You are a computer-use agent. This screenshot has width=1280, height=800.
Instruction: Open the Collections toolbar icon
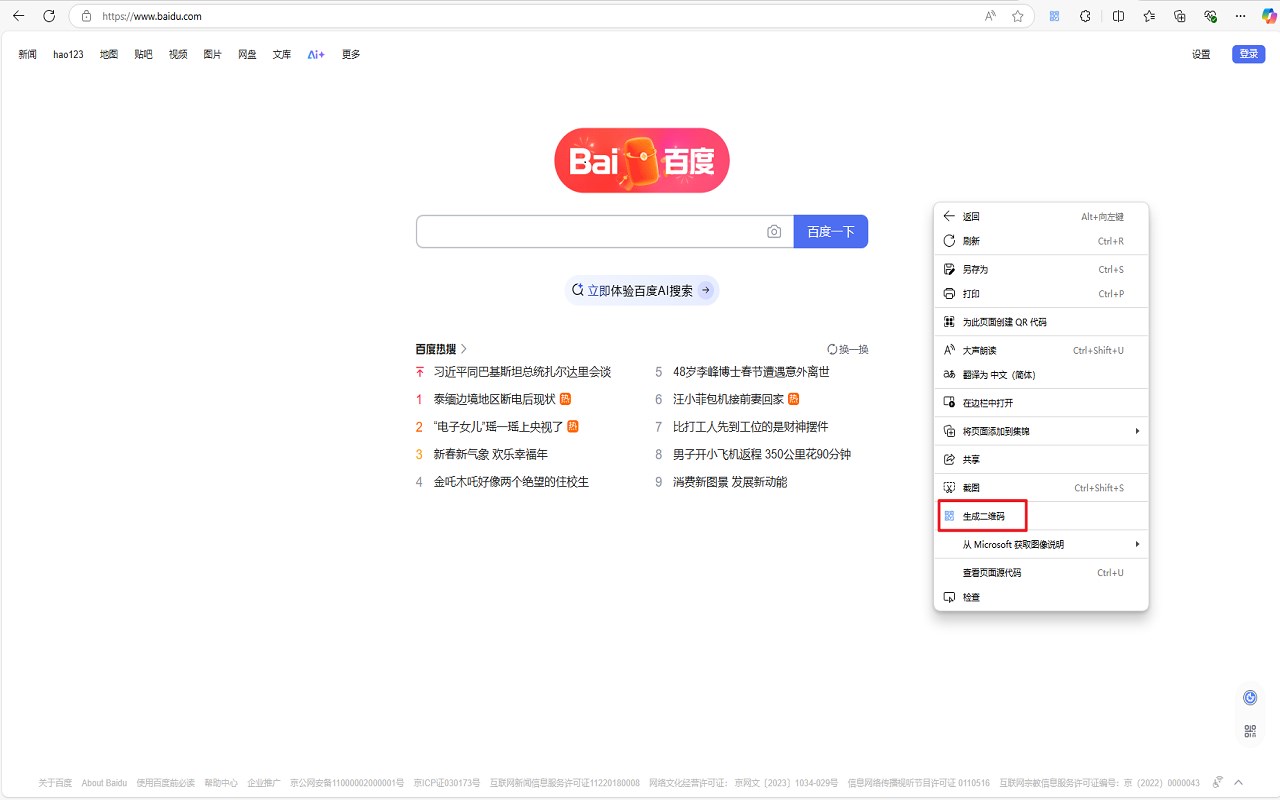pos(1180,16)
